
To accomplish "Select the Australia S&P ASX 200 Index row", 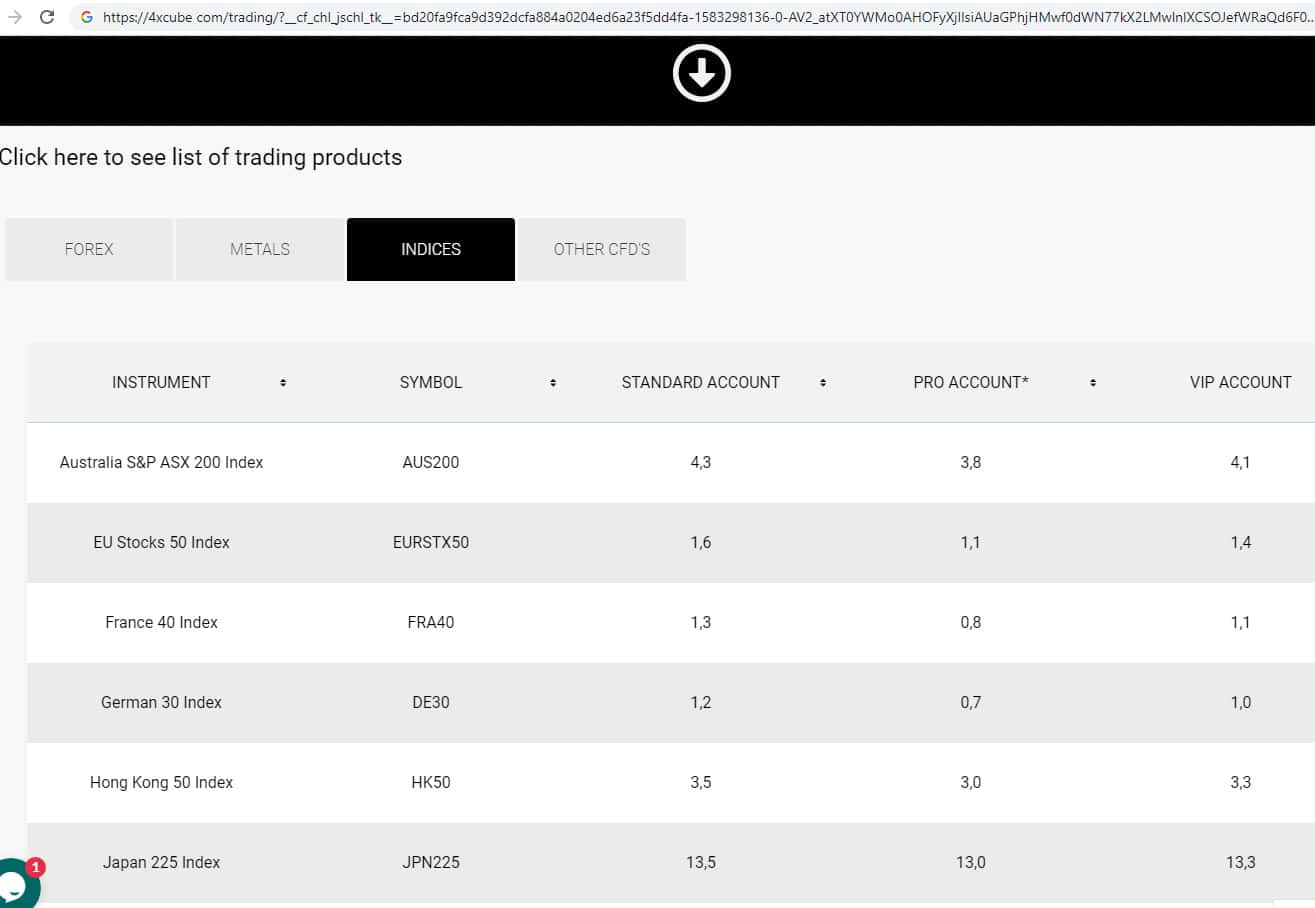I will [x=161, y=462].
